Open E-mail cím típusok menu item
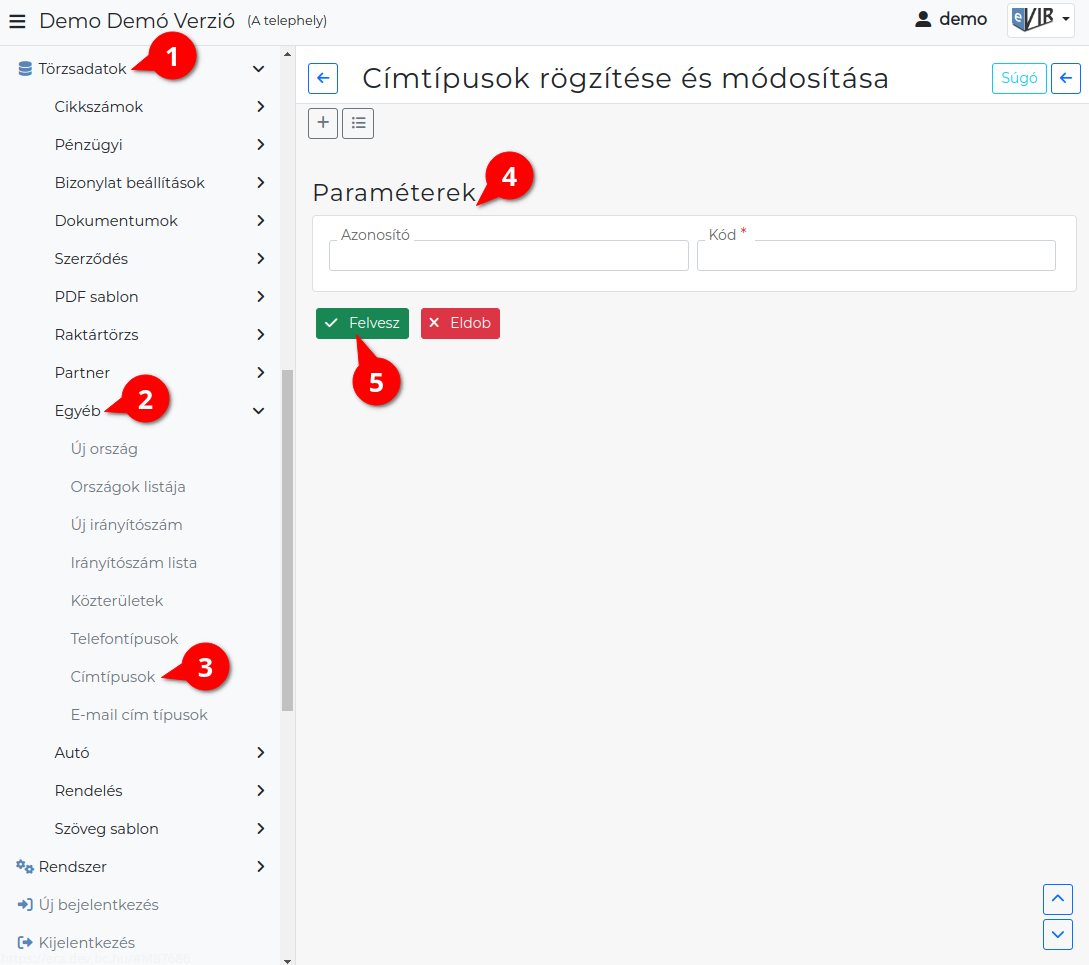The width and height of the screenshot is (1089, 965). (139, 715)
